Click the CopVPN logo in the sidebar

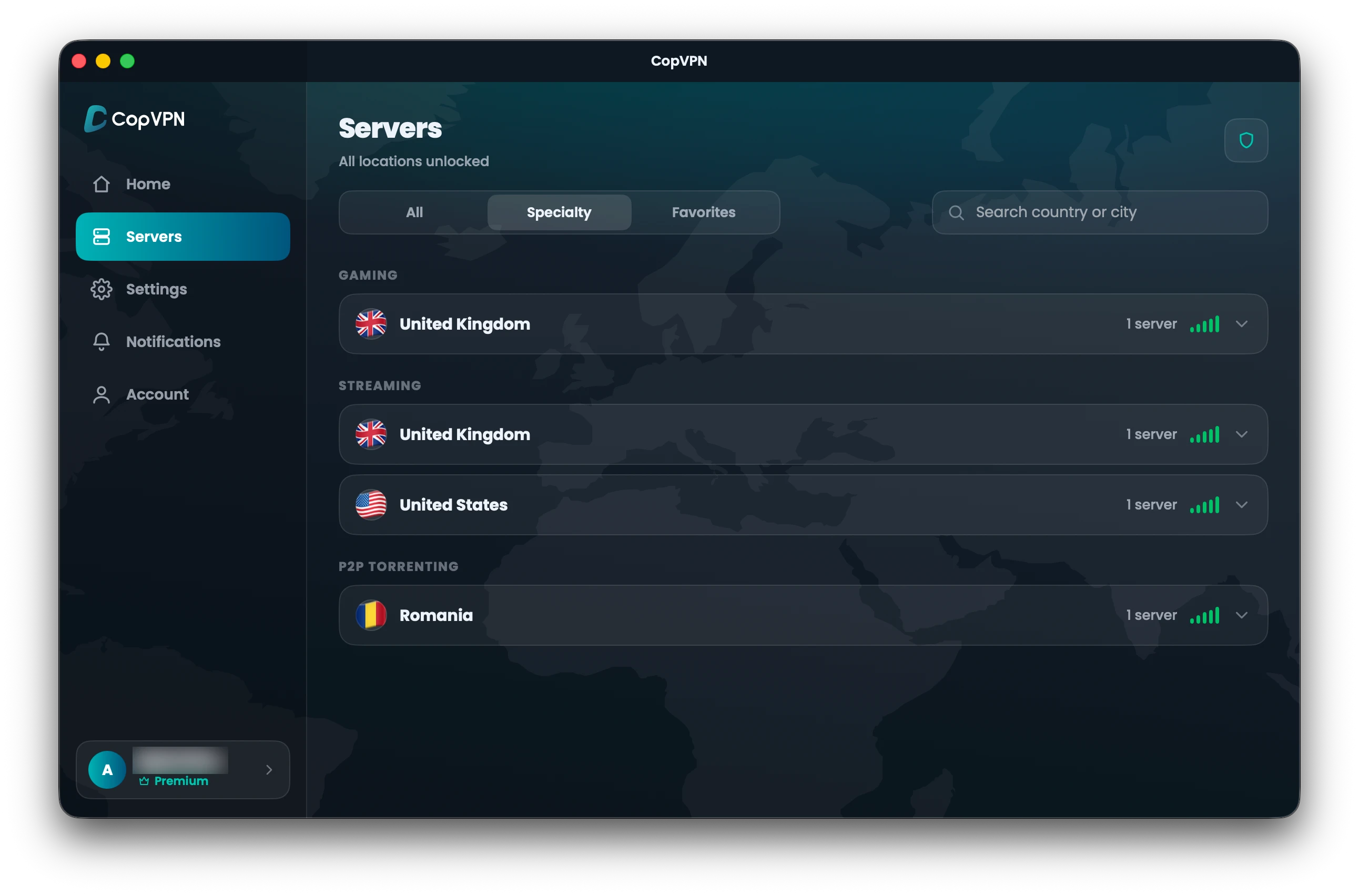134,119
